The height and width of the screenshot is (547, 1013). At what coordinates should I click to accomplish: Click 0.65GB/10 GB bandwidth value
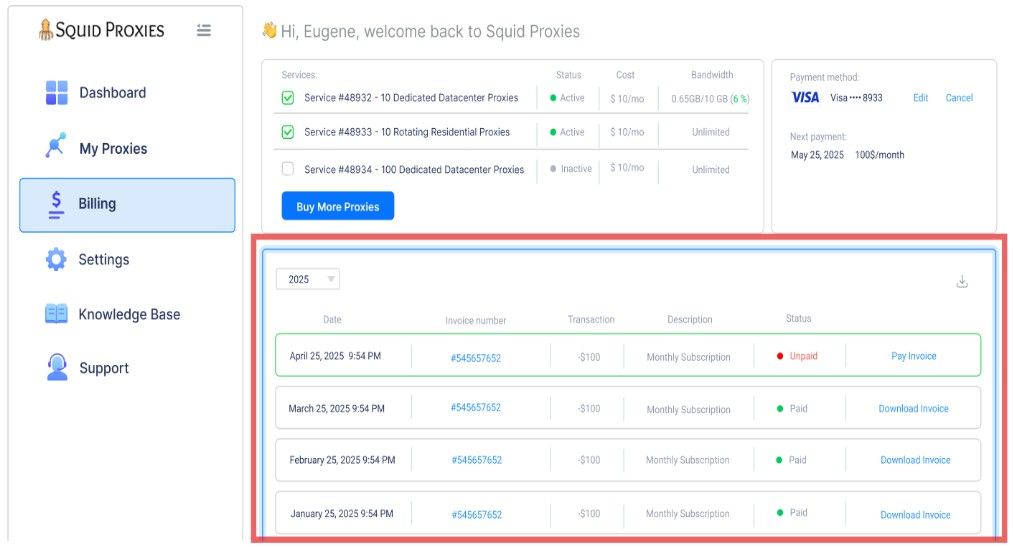point(710,99)
